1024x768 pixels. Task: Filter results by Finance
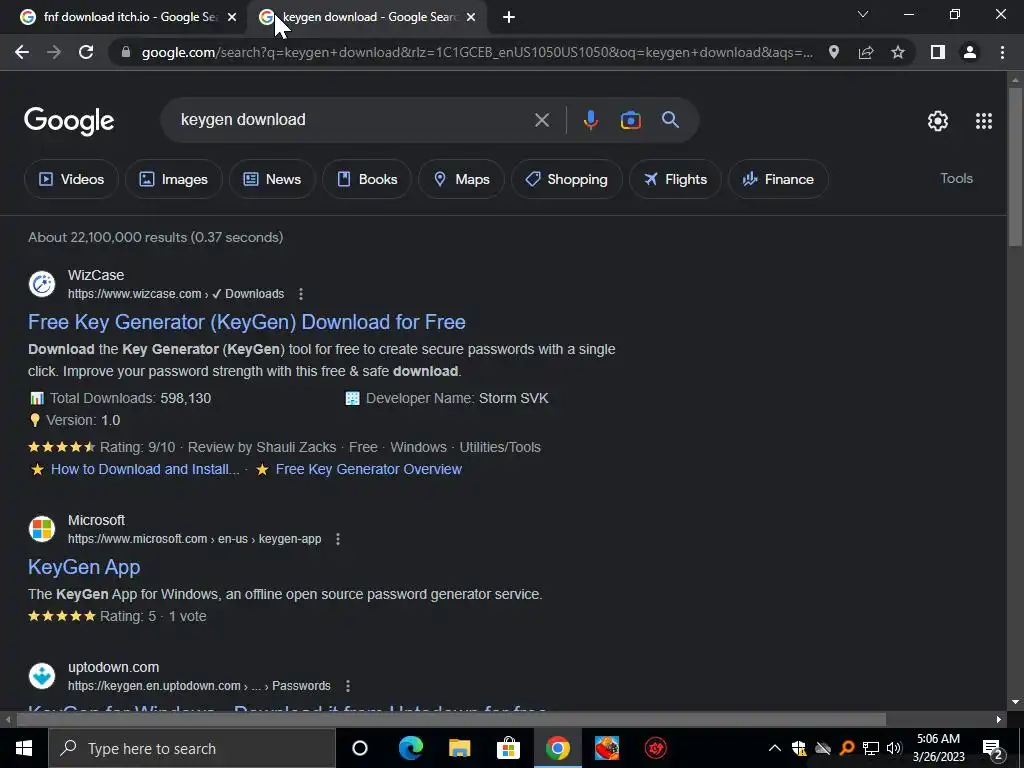point(778,179)
